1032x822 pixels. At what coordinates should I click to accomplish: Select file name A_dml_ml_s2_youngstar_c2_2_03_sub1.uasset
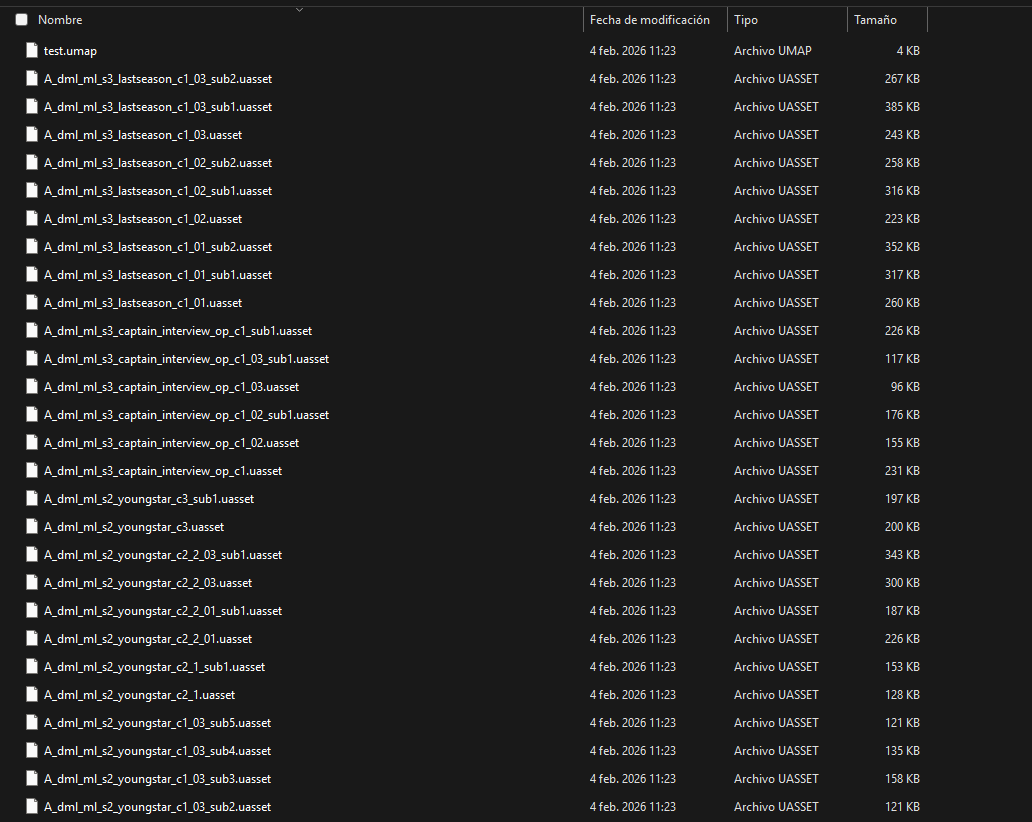tap(163, 555)
